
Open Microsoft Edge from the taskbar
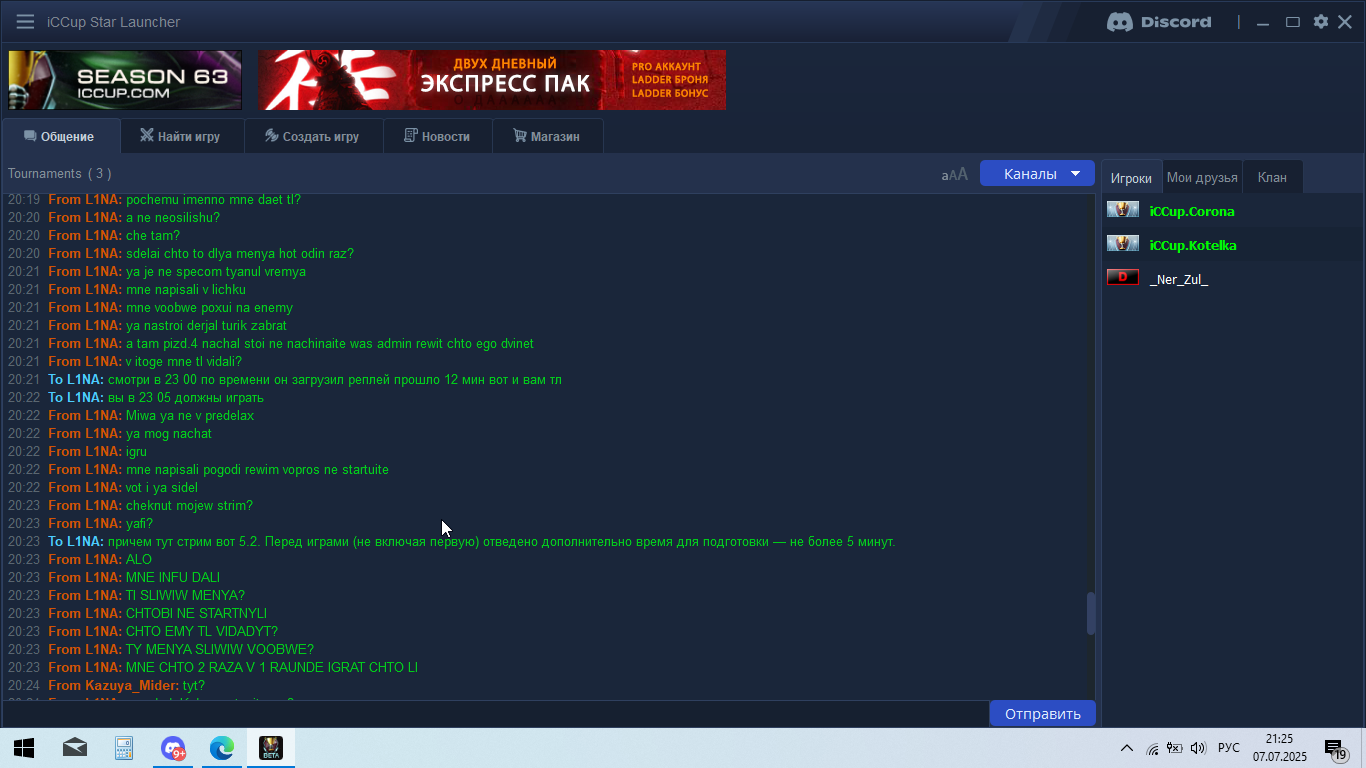coord(222,748)
